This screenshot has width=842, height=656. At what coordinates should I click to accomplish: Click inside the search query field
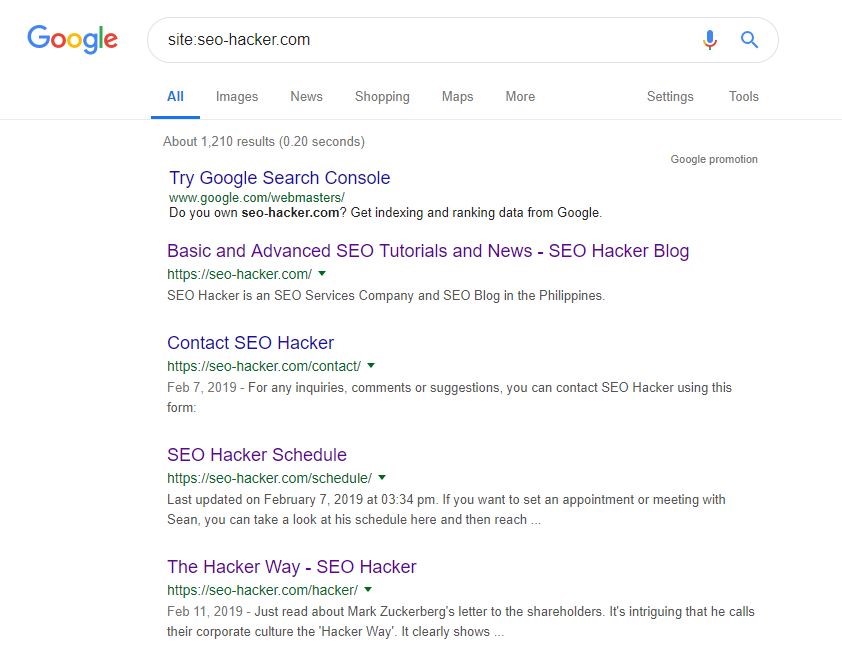(420, 40)
